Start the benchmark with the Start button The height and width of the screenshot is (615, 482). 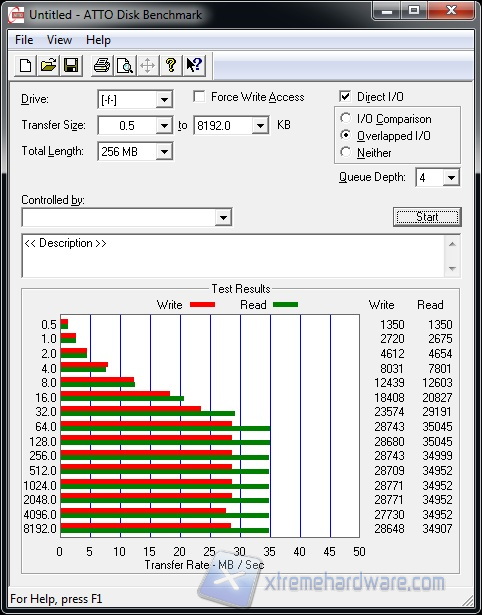coord(427,217)
